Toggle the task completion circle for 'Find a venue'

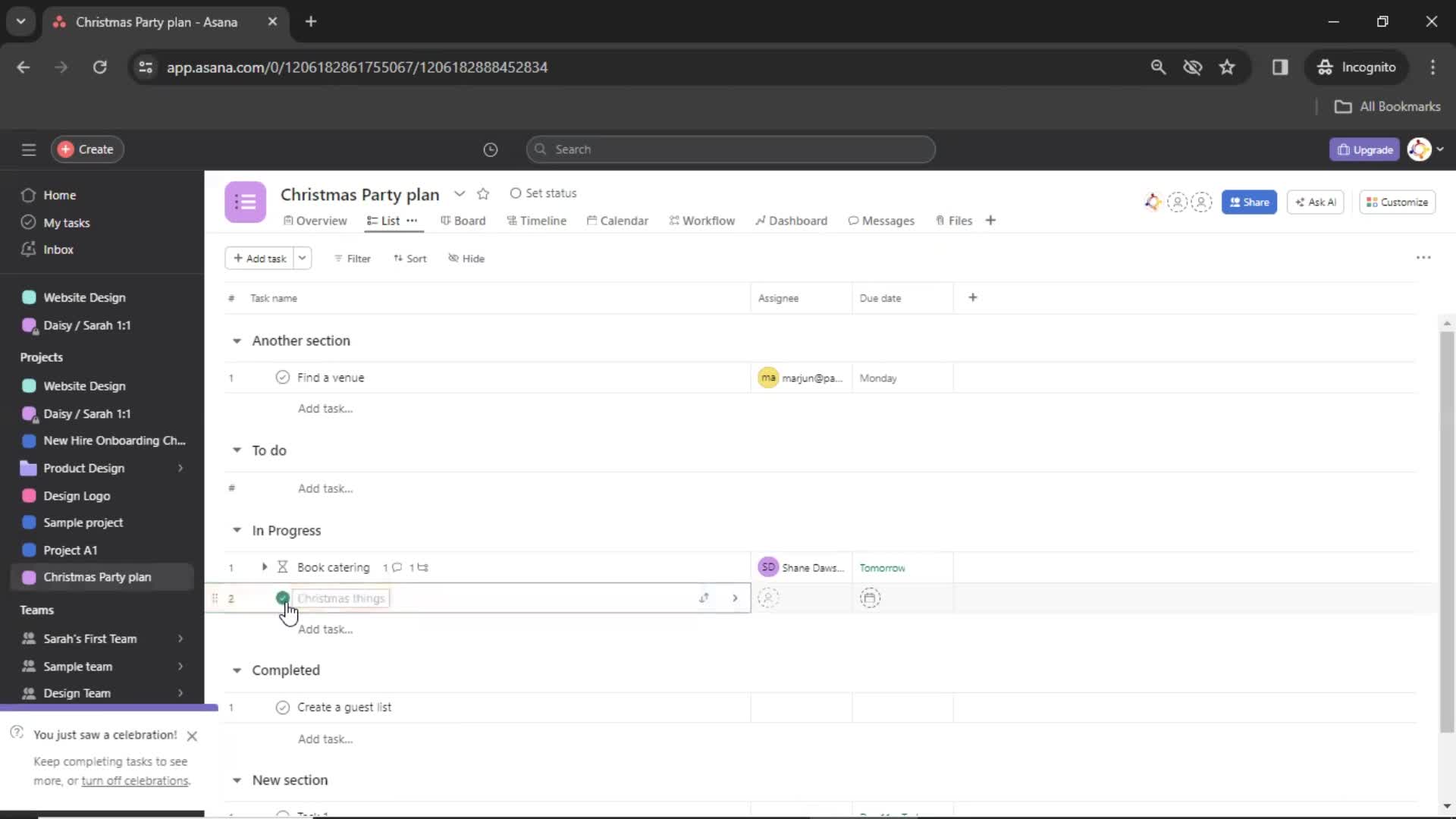point(283,377)
